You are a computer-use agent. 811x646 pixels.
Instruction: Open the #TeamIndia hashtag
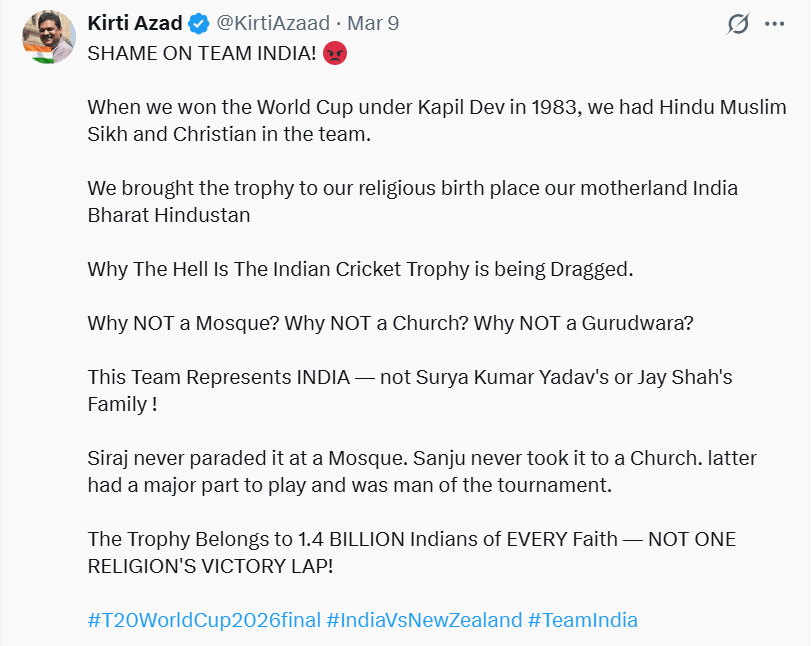[x=583, y=620]
